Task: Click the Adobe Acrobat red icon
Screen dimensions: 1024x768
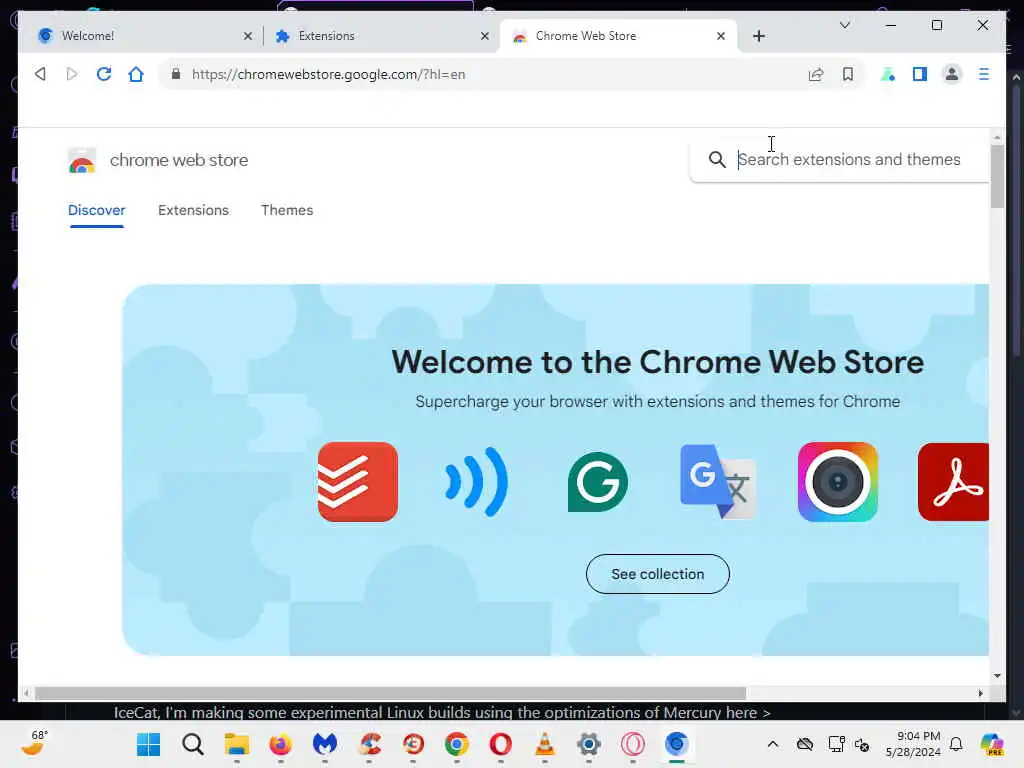Action: click(953, 482)
